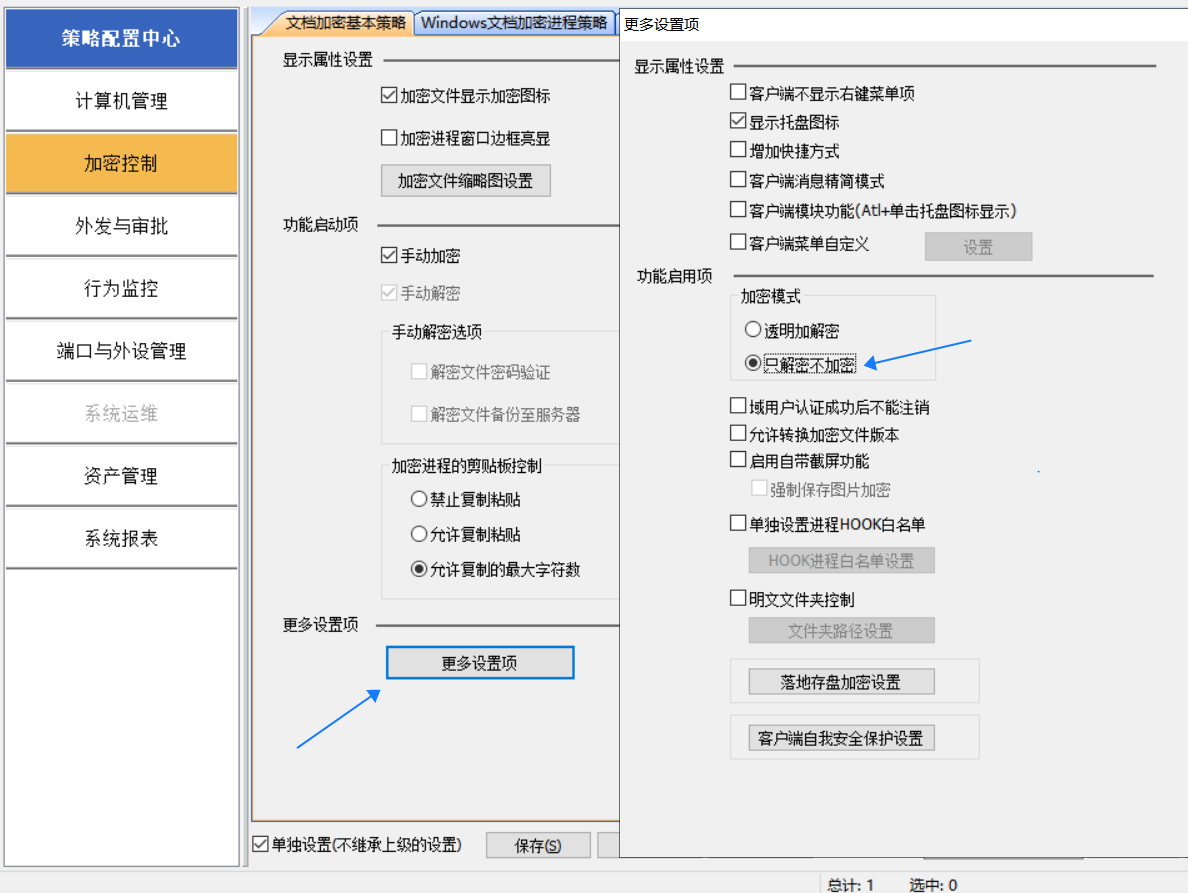Open the 更多设置项 button
The height and width of the screenshot is (893, 1188).
(480, 663)
